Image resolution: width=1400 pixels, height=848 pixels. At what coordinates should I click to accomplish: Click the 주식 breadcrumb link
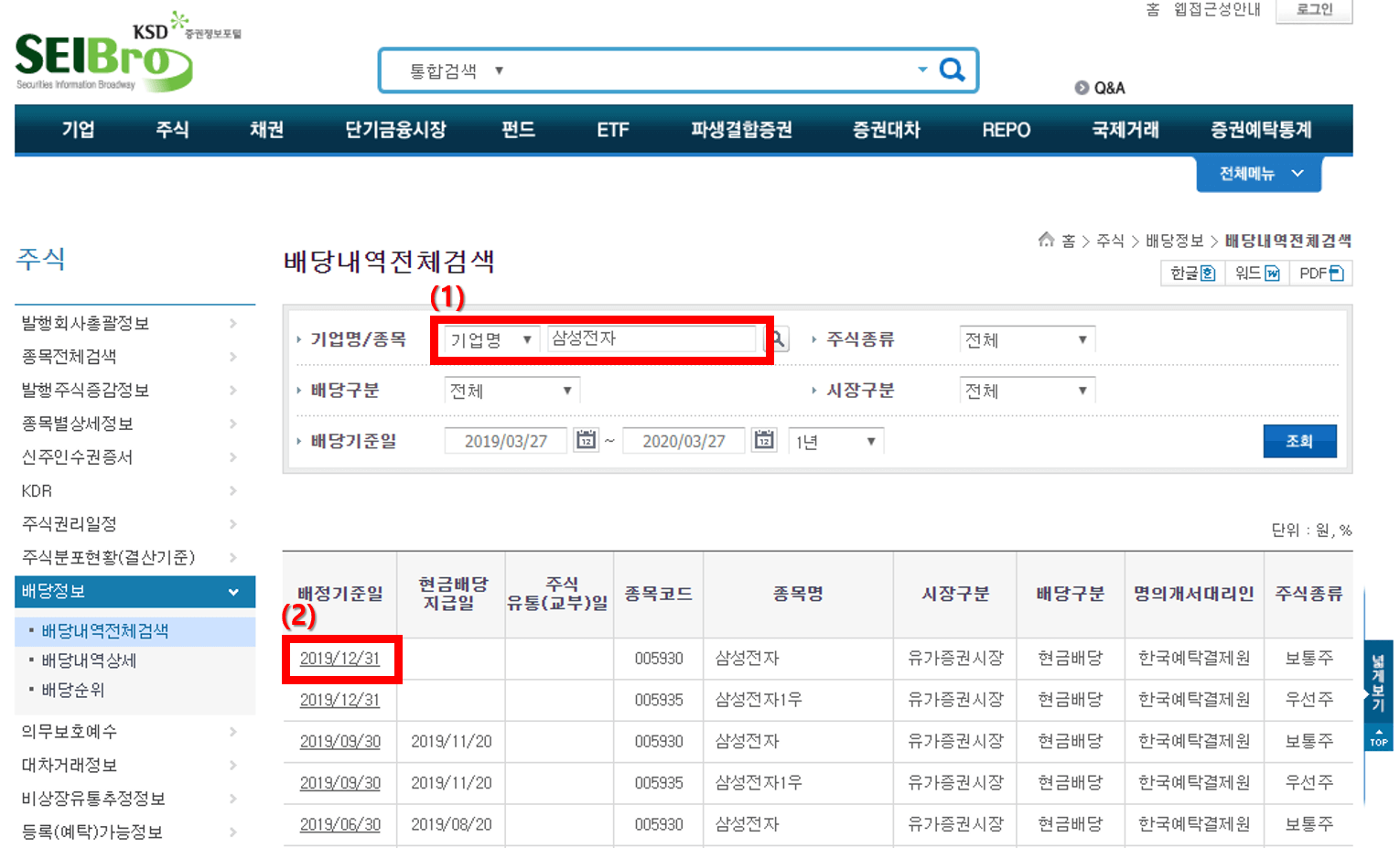[1110, 241]
